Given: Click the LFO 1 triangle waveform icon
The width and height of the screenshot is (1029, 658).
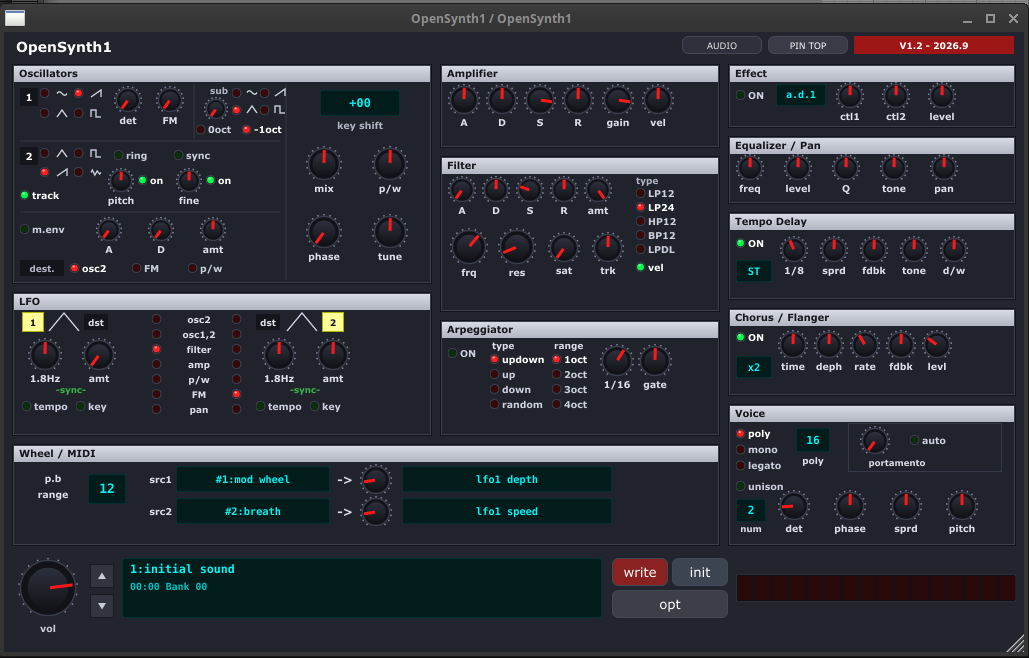Looking at the screenshot, I should (64, 322).
